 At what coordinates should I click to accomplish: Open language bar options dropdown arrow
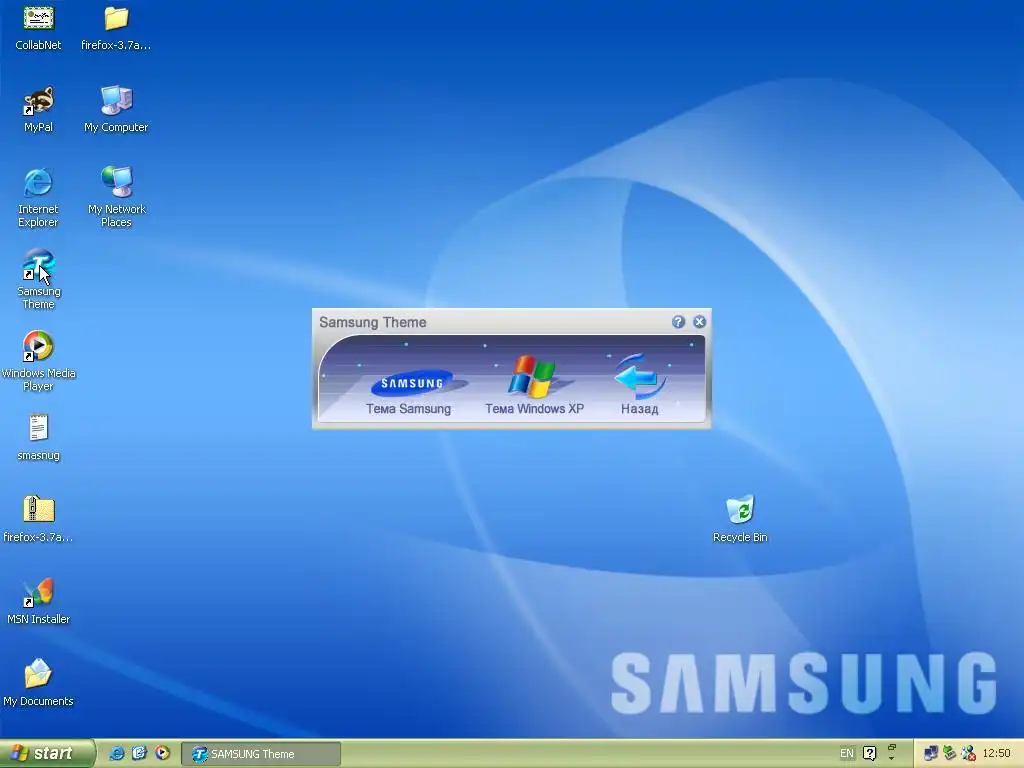tap(891, 758)
